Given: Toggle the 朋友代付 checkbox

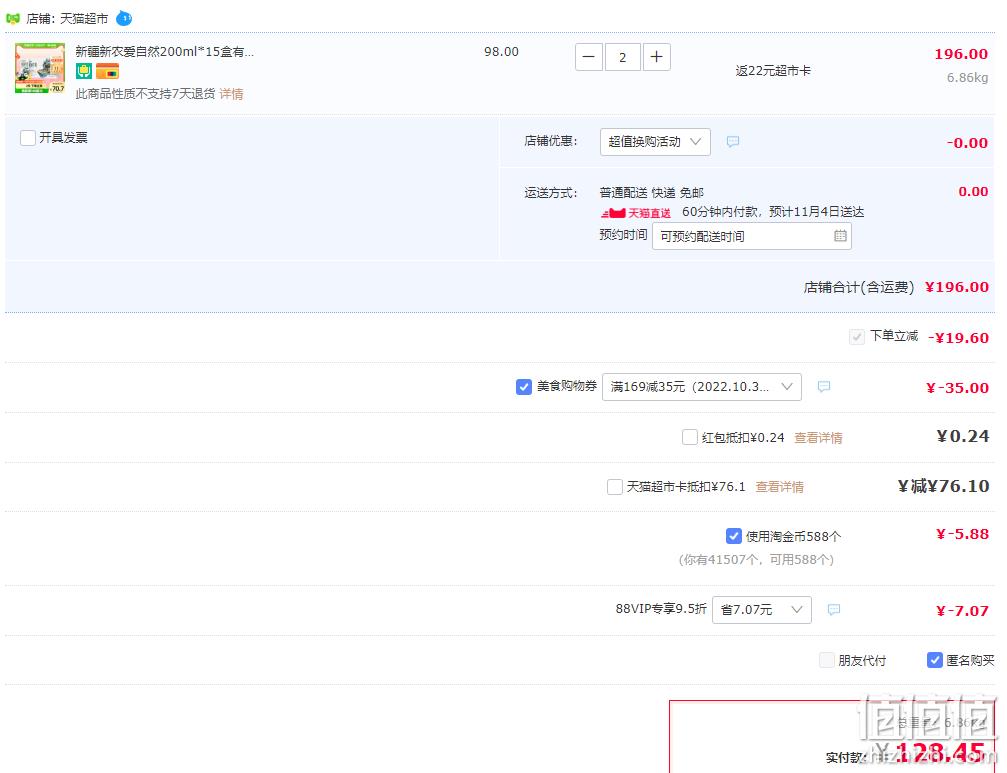Looking at the screenshot, I should (827, 660).
